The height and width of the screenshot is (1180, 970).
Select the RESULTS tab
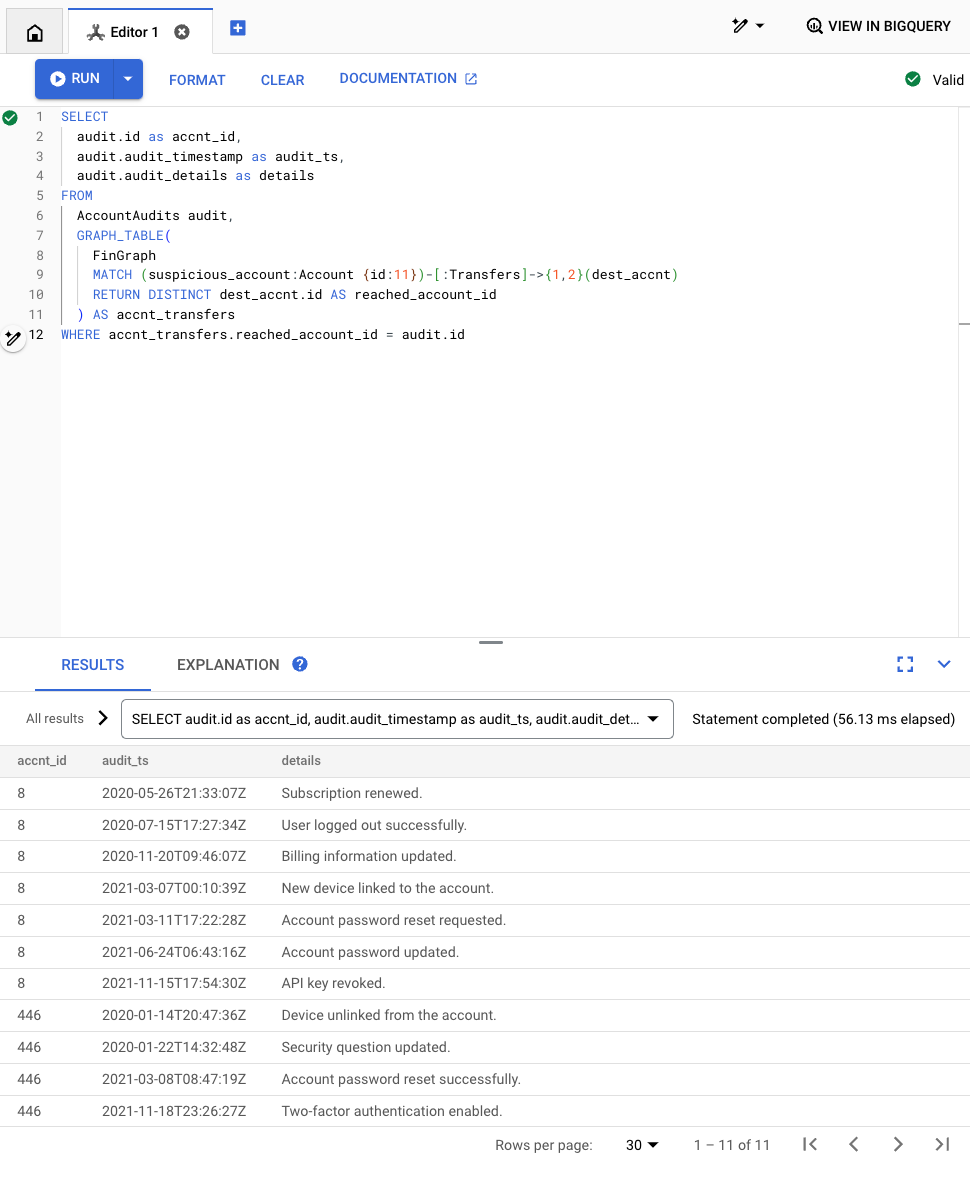coord(93,665)
